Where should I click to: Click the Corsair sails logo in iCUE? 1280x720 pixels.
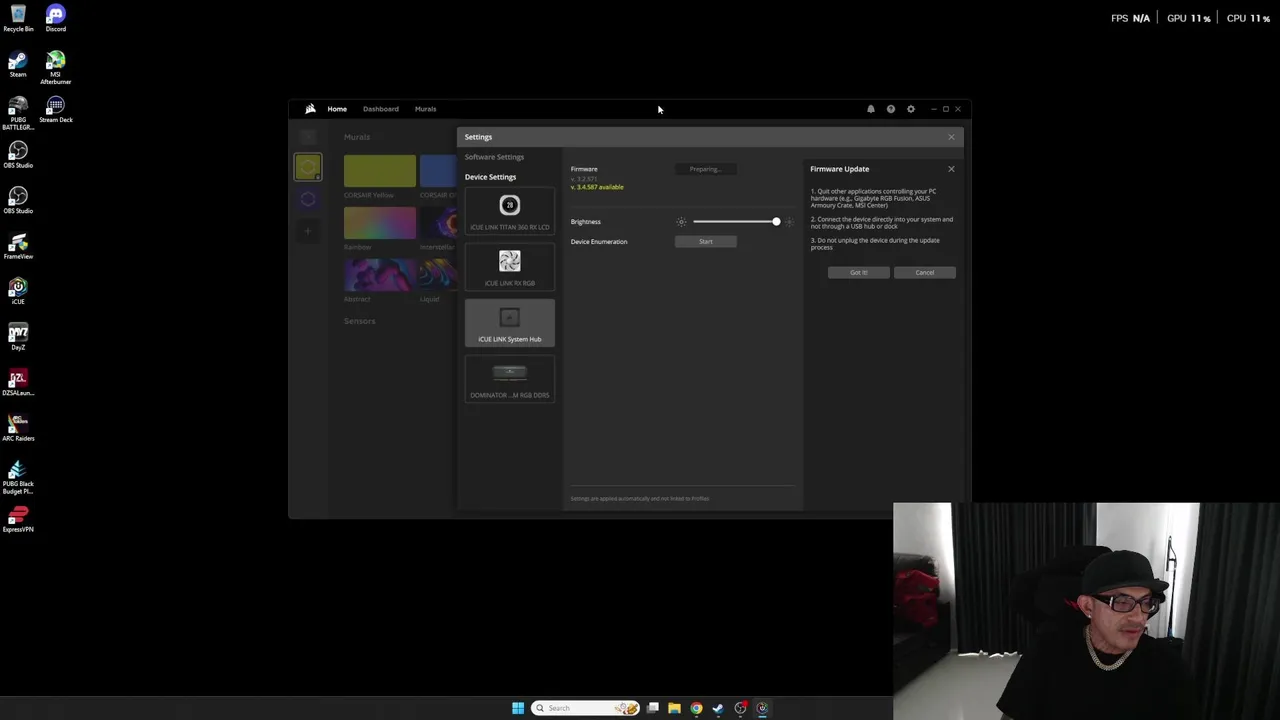tap(310, 109)
